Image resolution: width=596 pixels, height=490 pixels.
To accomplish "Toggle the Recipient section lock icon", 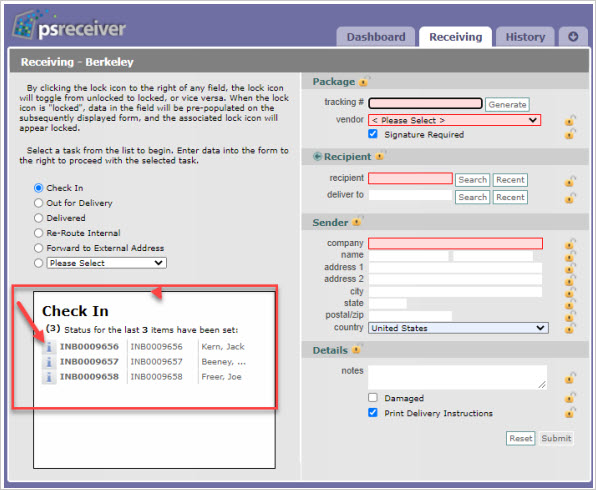I will coord(380,155).
